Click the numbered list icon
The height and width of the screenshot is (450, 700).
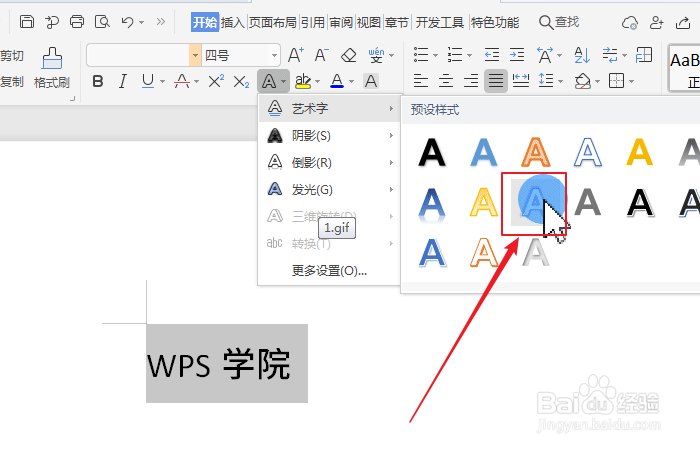click(455, 55)
